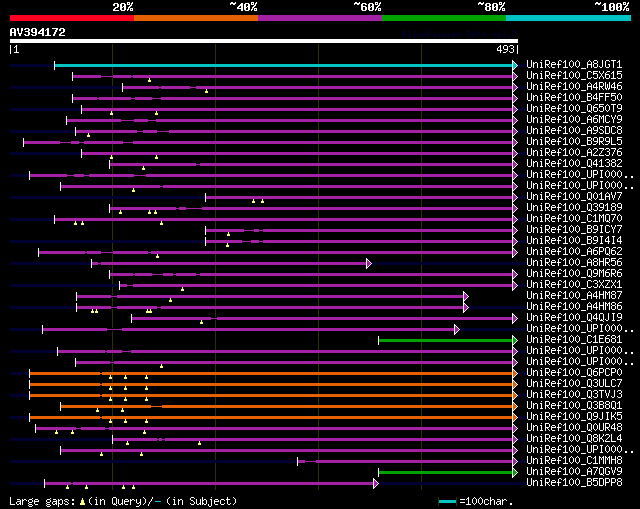
Task: Click the white query sequence bar
Action: tap(264, 41)
